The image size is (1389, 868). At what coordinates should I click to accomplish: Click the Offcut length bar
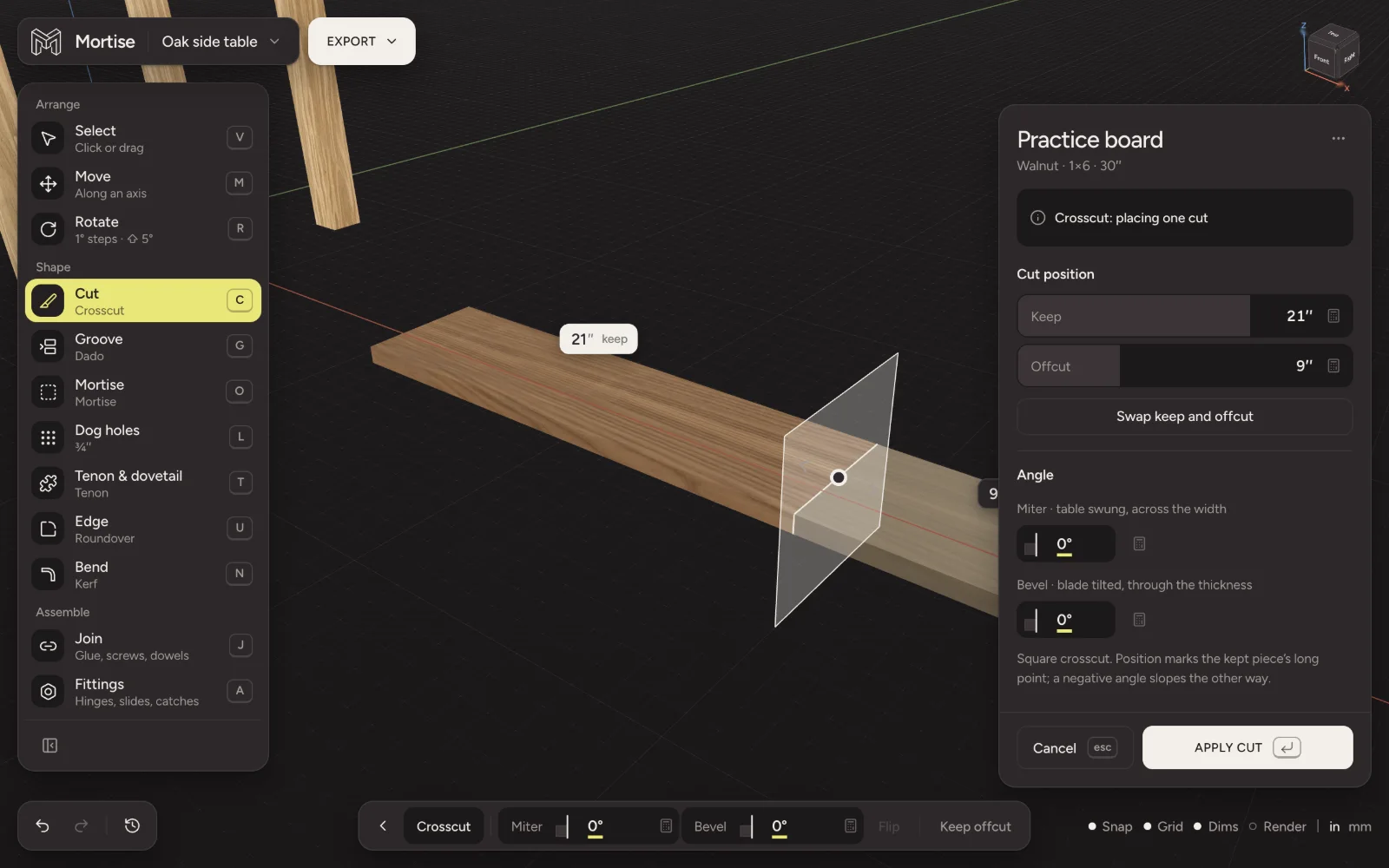click(x=1185, y=366)
